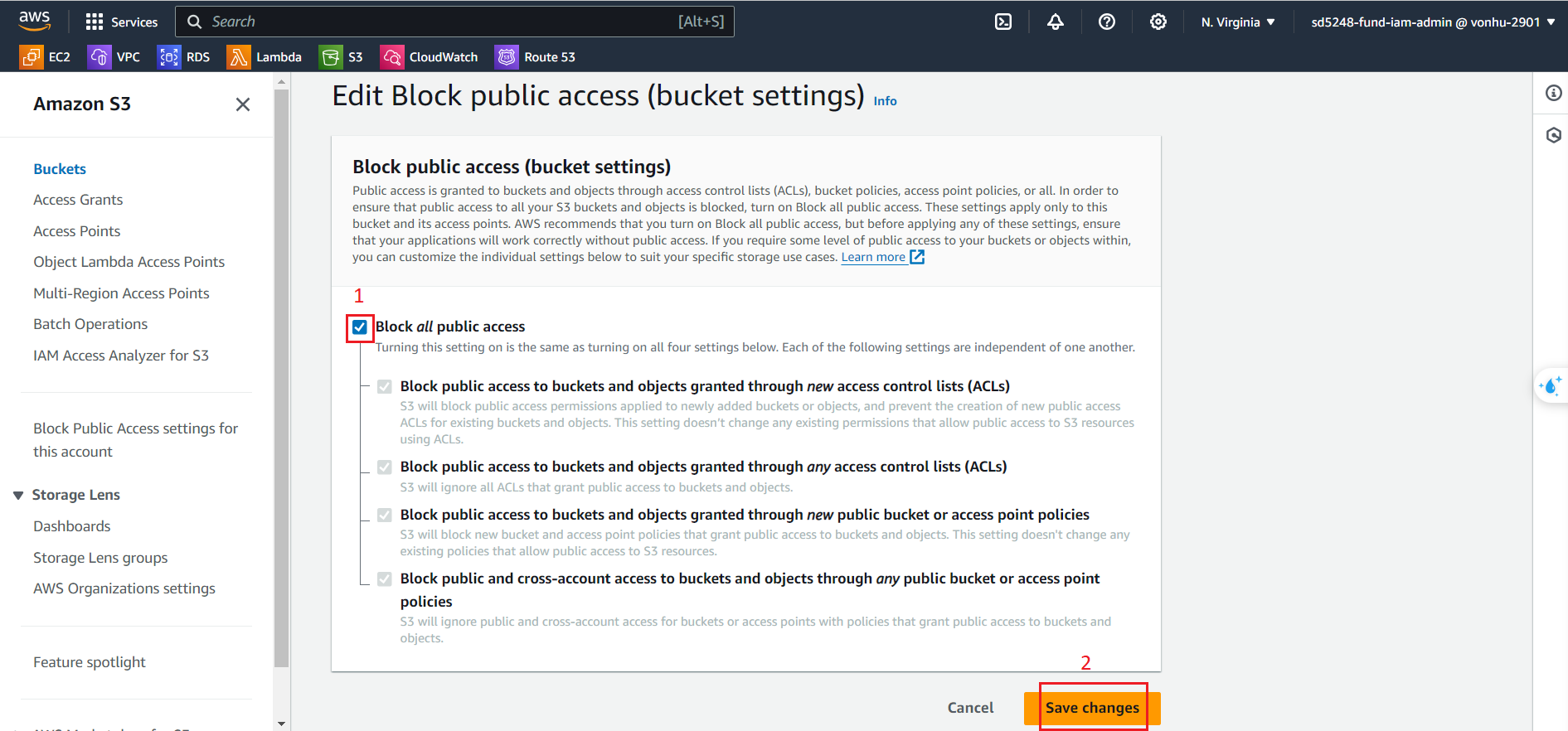The image size is (1568, 731).
Task: Open the notifications bell
Action: [1055, 22]
